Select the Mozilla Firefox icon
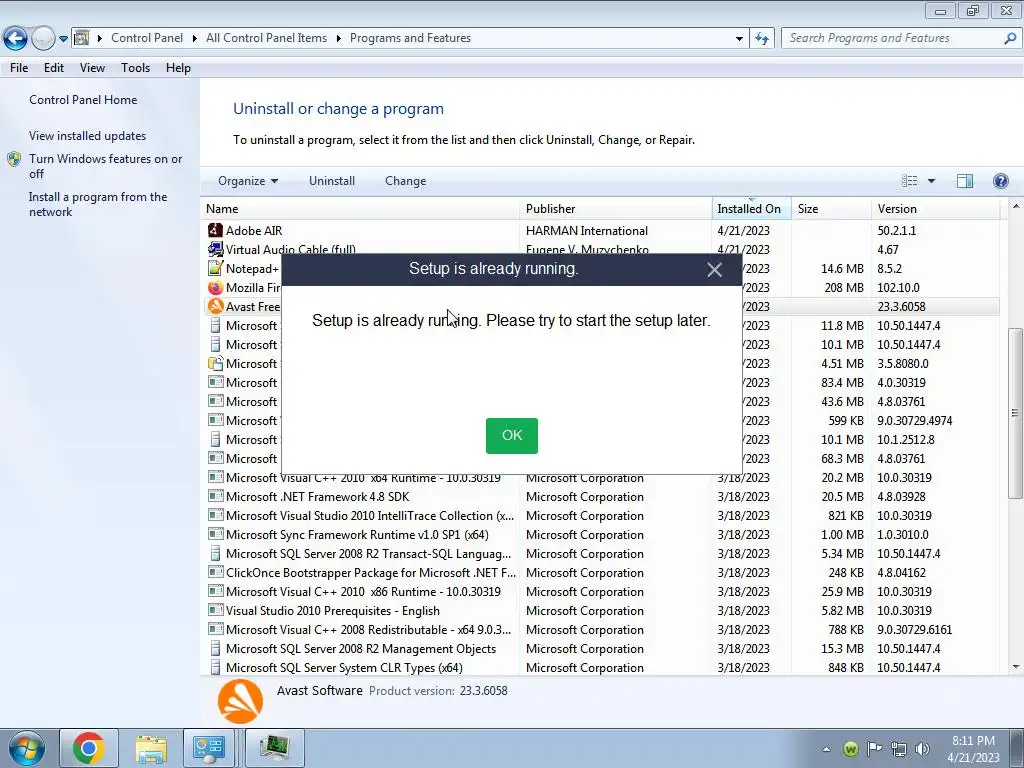Viewport: 1024px width, 768px height. pyautogui.click(x=215, y=287)
